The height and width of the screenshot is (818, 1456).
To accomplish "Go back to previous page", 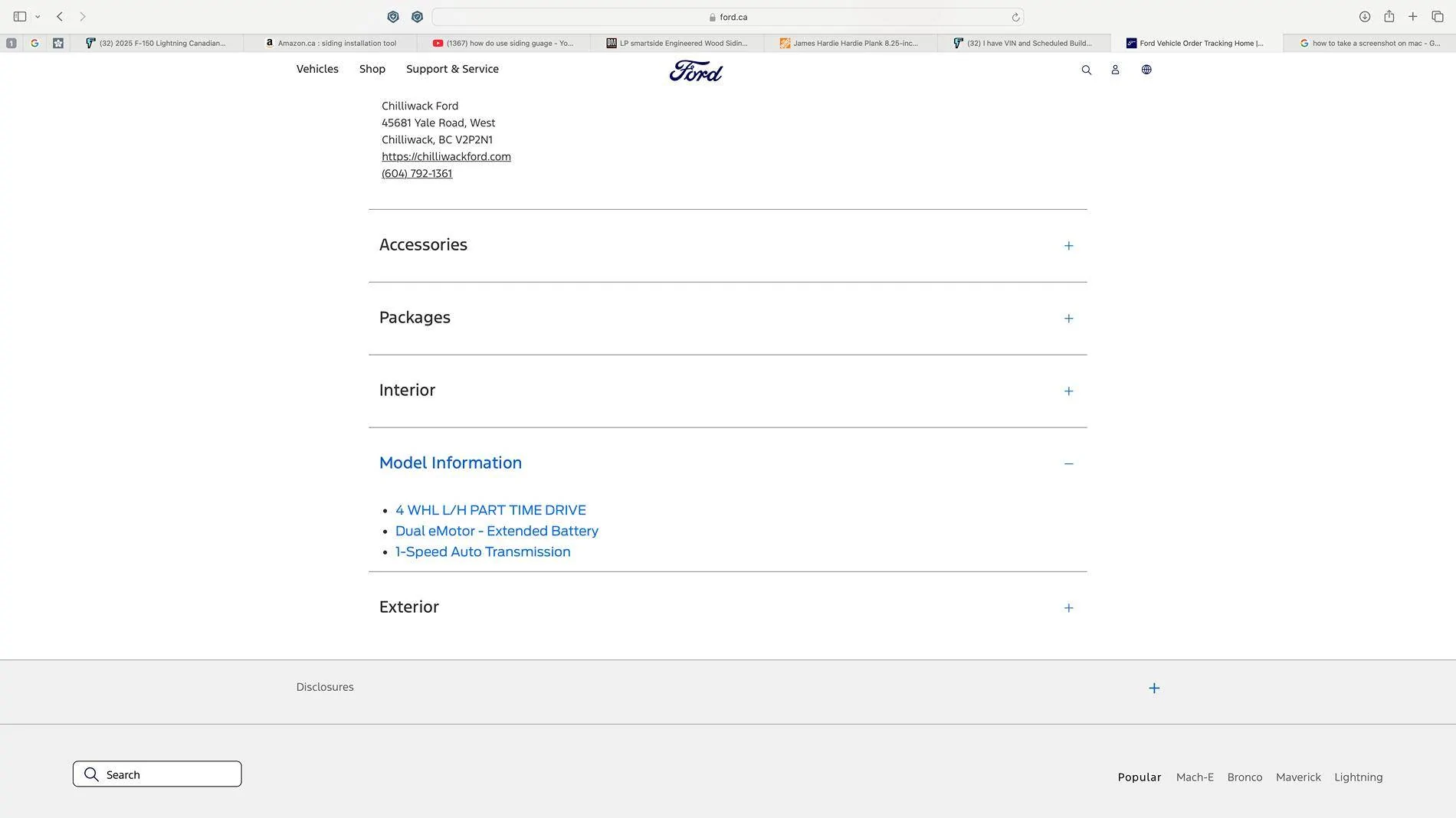I will pos(60,16).
